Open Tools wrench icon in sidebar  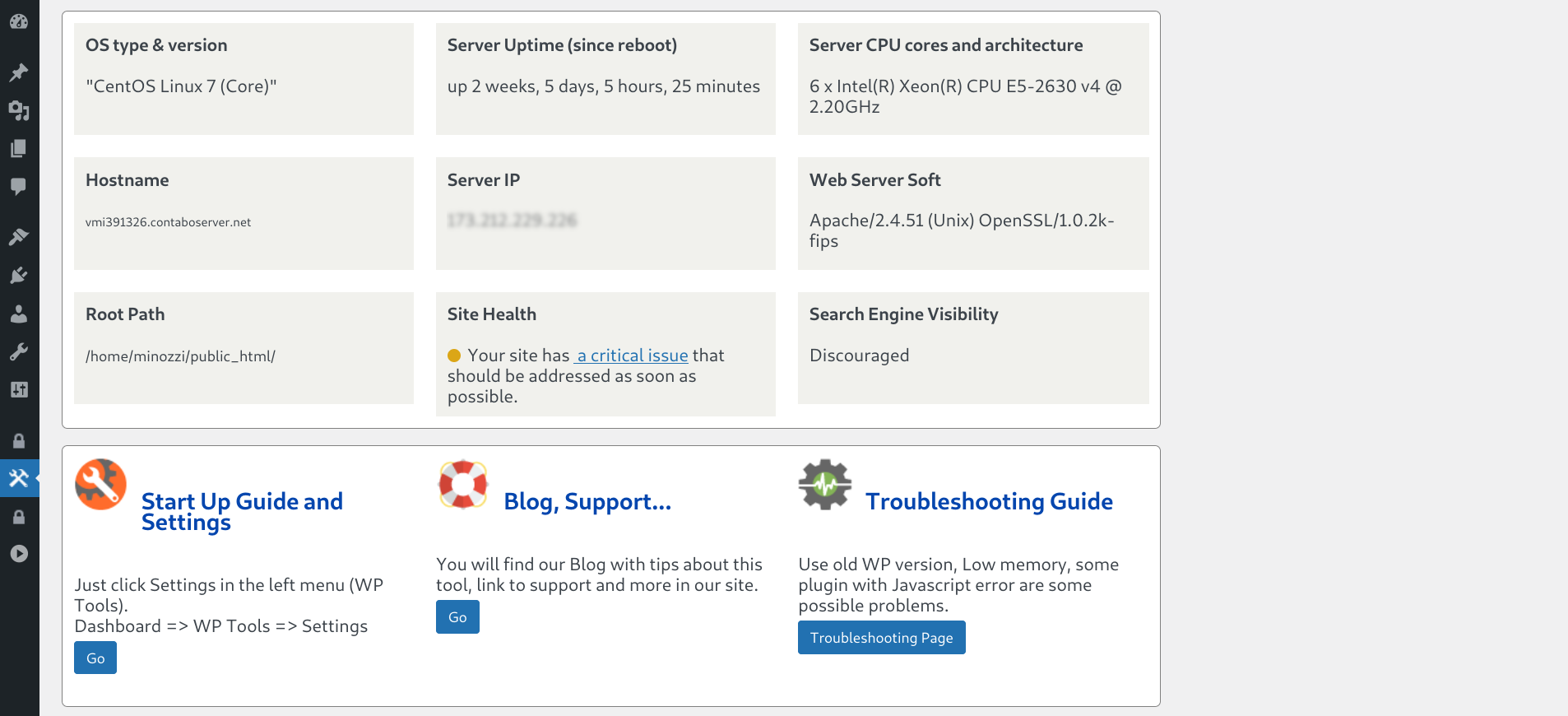(x=19, y=351)
